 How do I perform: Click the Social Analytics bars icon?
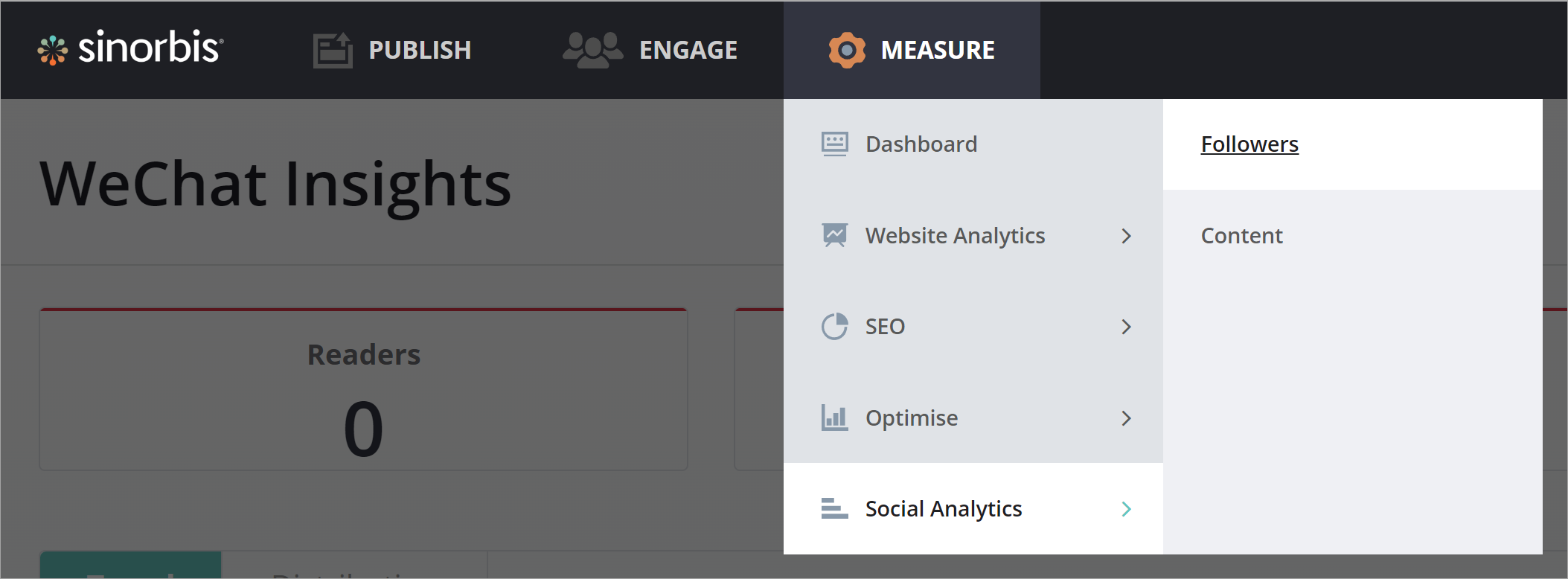pyautogui.click(x=834, y=508)
